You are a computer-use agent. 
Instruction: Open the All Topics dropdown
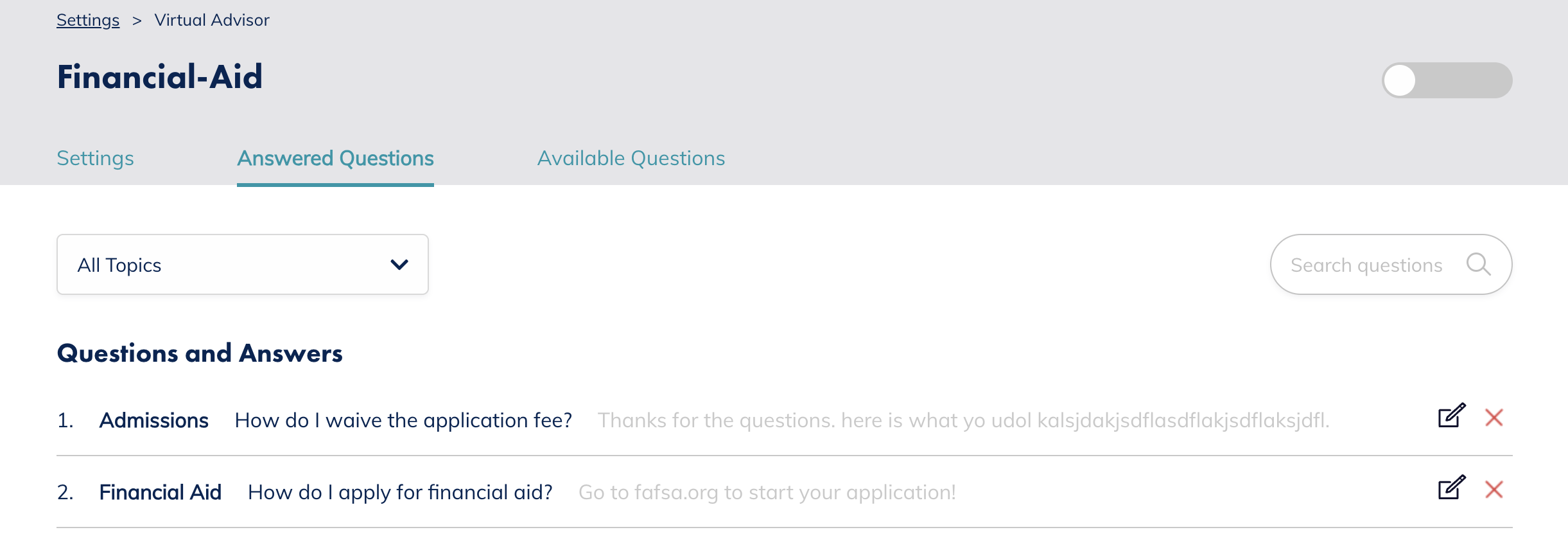[x=242, y=264]
